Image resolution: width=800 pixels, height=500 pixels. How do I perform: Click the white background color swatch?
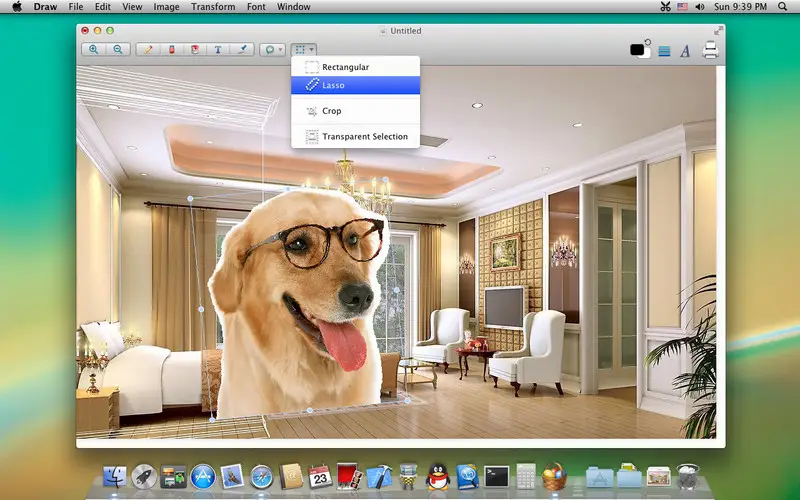[x=647, y=54]
